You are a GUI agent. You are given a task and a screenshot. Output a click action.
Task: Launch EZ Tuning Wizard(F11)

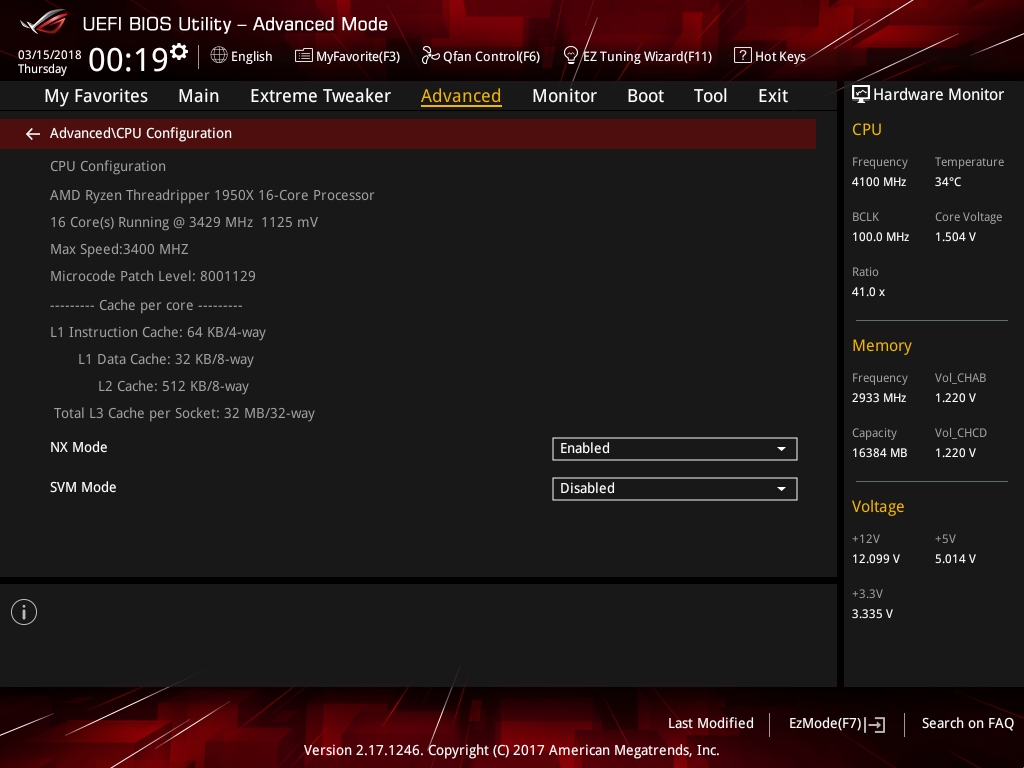pyautogui.click(x=637, y=56)
